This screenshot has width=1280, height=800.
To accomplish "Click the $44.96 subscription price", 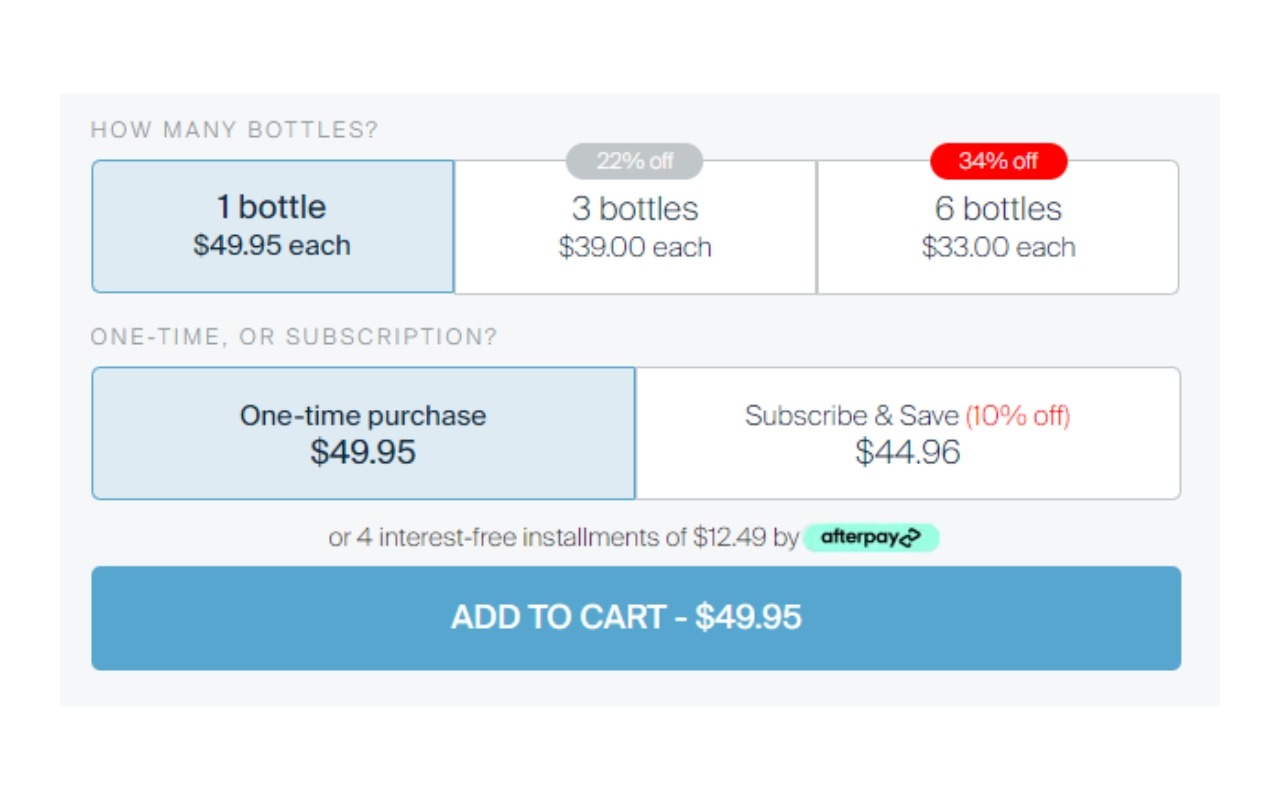I will (908, 452).
